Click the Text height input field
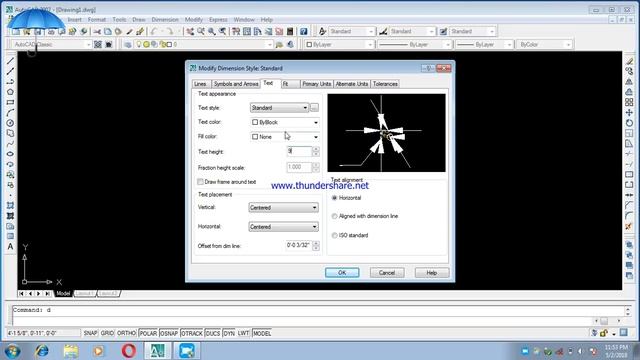Screen dimensions: 640x360 299,151
